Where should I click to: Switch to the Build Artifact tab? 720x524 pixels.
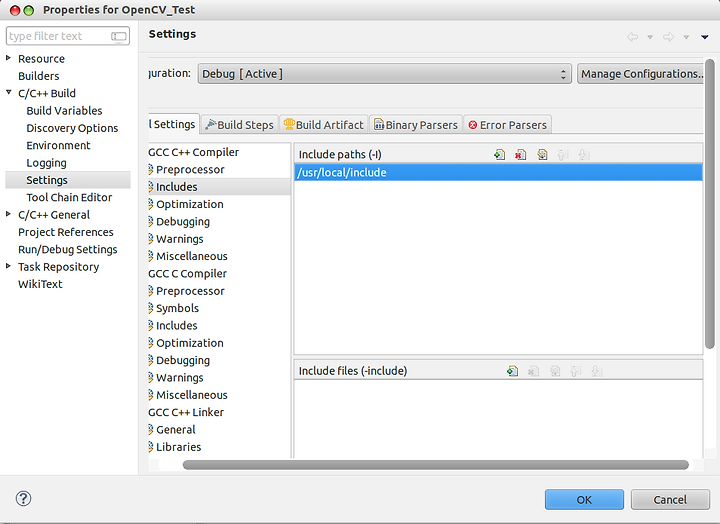(x=323, y=124)
